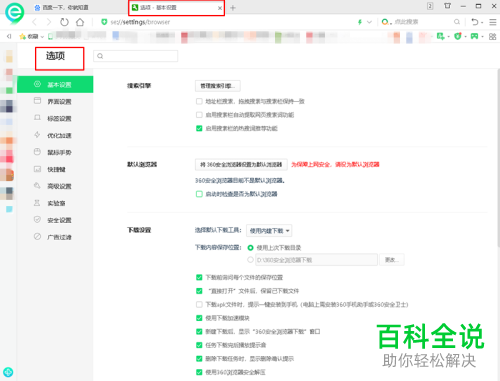Click the green extension add icon on toolbar
Viewport: 500px width, 381px height.
(441, 36)
